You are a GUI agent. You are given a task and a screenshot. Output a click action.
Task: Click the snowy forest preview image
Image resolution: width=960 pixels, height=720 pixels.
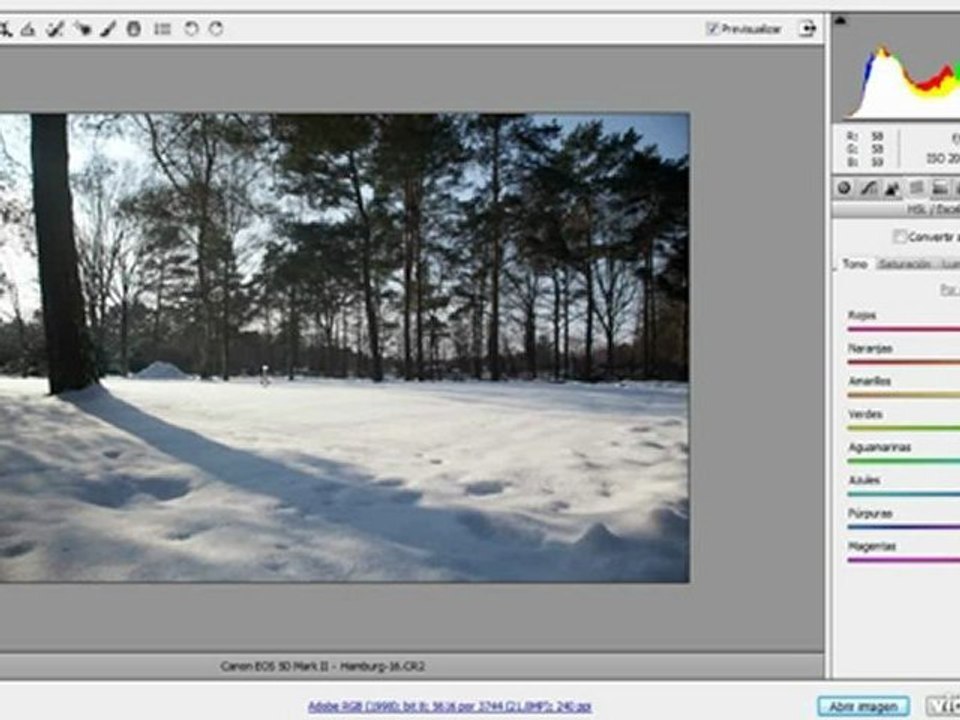[345, 347]
